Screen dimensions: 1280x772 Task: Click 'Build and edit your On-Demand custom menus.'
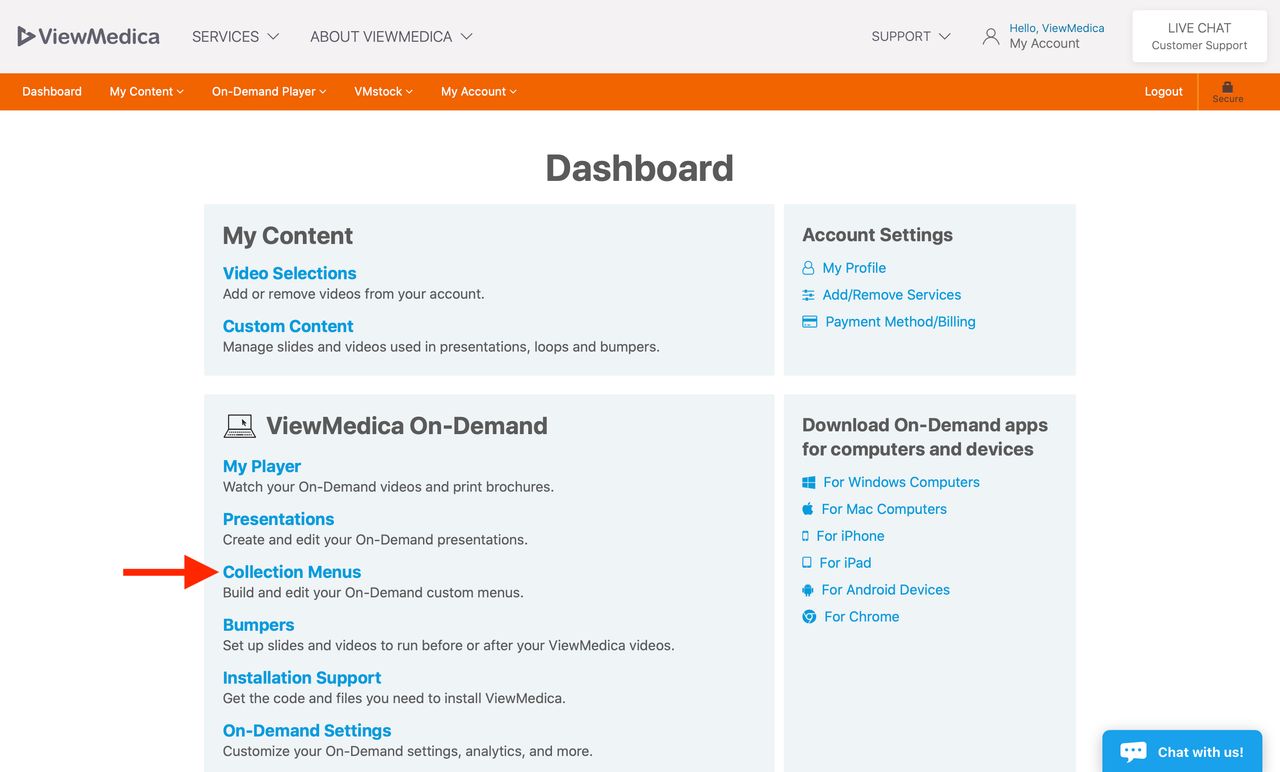point(373,592)
